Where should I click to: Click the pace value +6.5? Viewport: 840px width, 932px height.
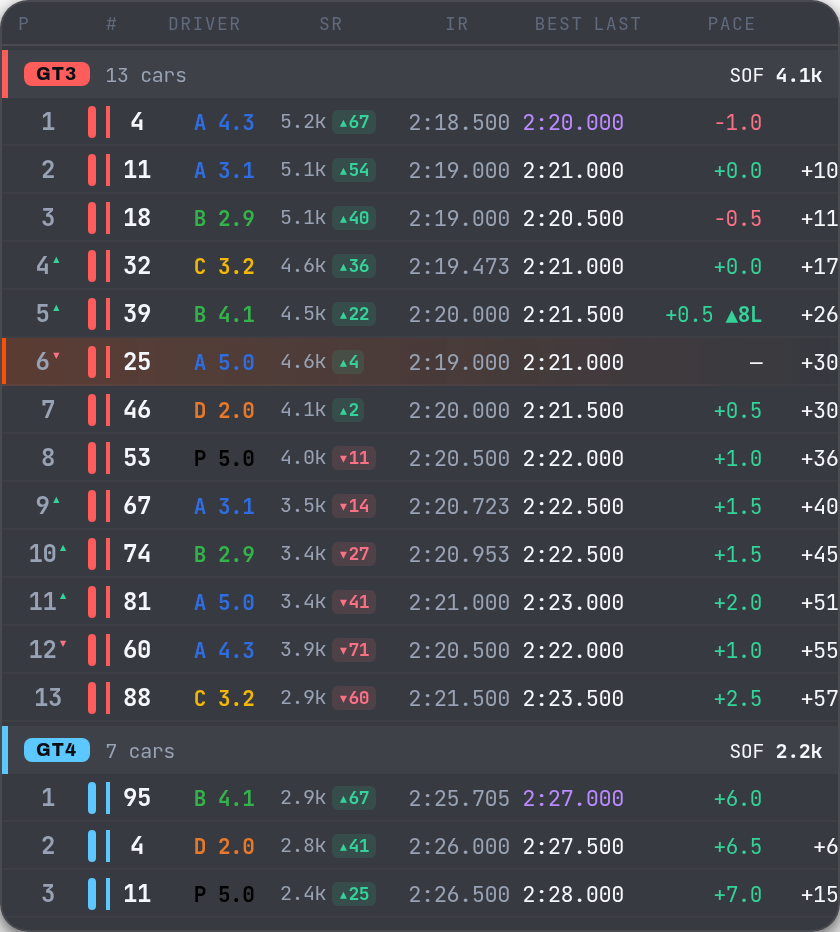point(738,846)
